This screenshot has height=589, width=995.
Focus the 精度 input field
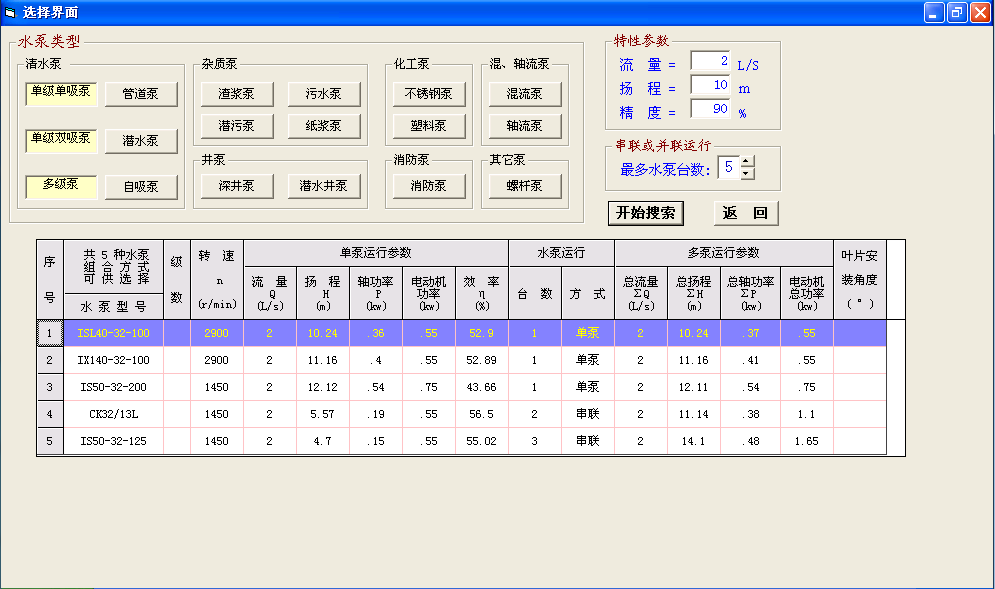(x=710, y=109)
